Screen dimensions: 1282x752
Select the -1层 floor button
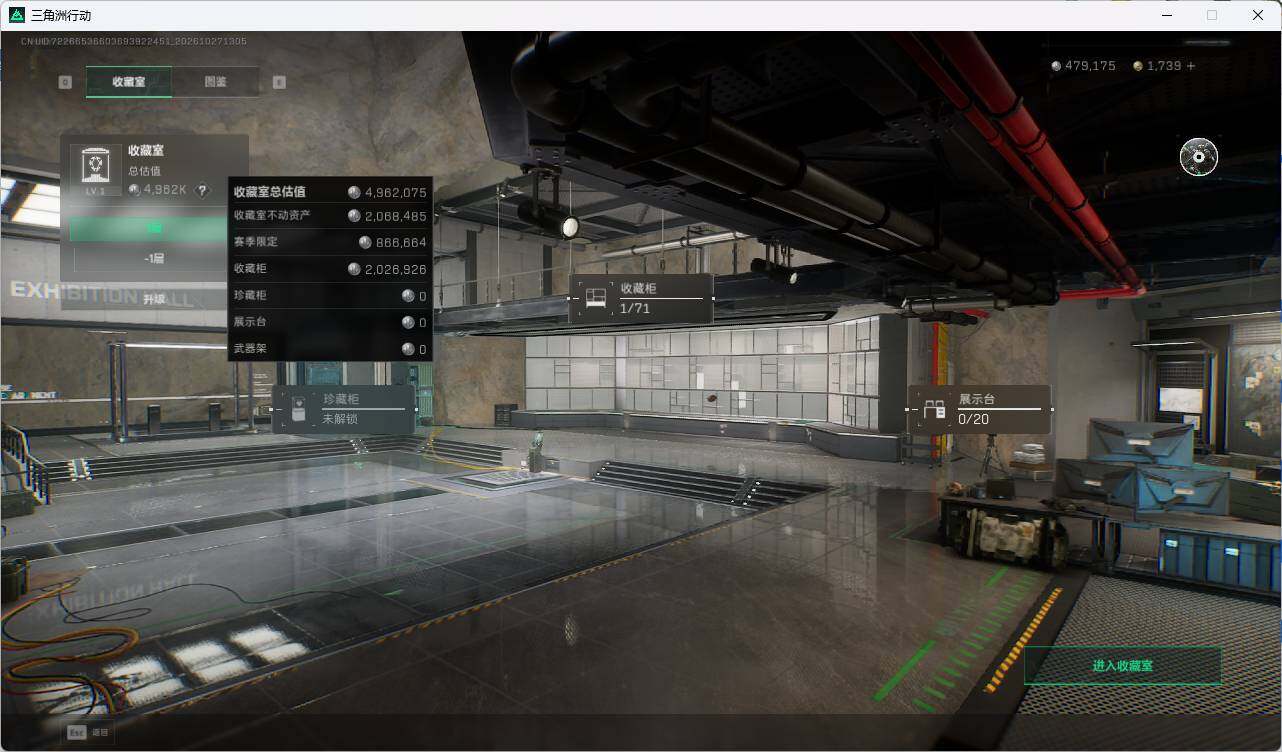click(x=153, y=258)
